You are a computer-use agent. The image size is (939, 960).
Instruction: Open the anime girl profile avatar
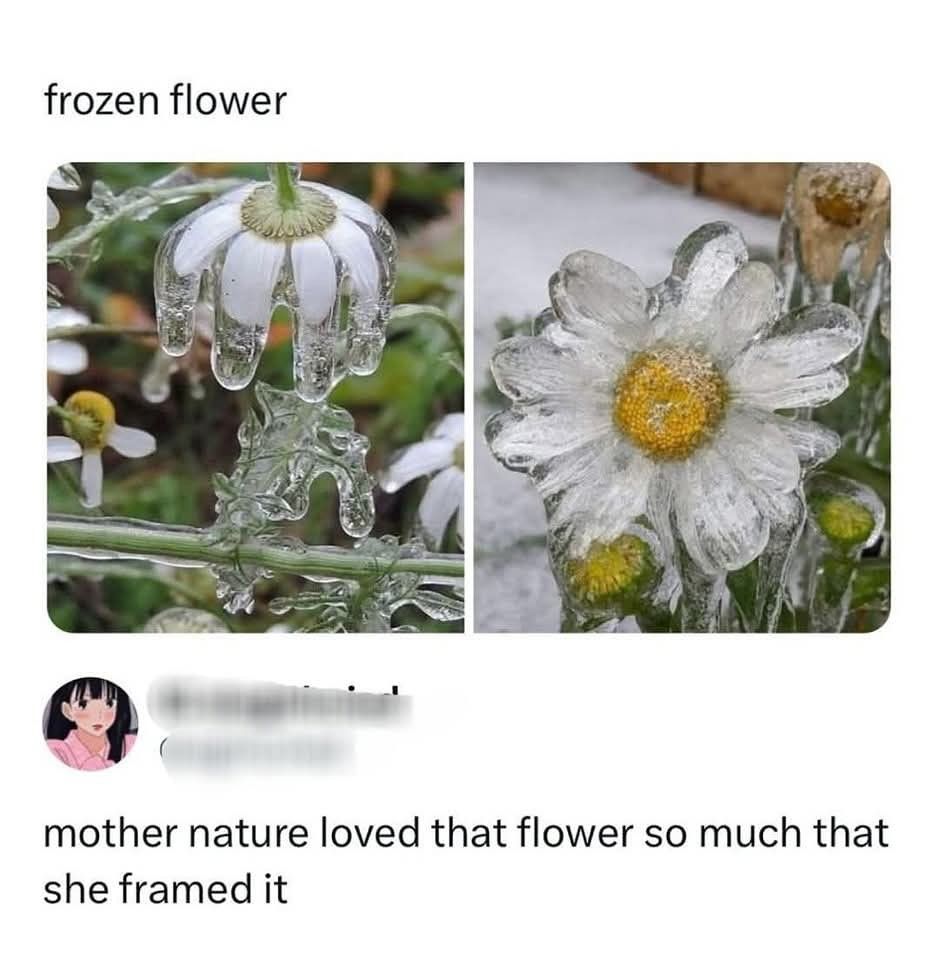[x=90, y=724]
